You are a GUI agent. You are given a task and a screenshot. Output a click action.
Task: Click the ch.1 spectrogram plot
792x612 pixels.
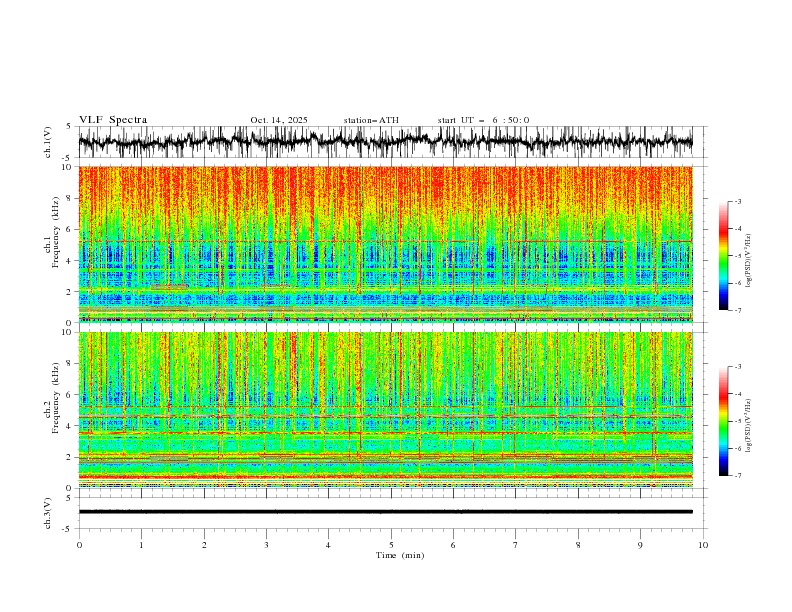tap(385, 244)
